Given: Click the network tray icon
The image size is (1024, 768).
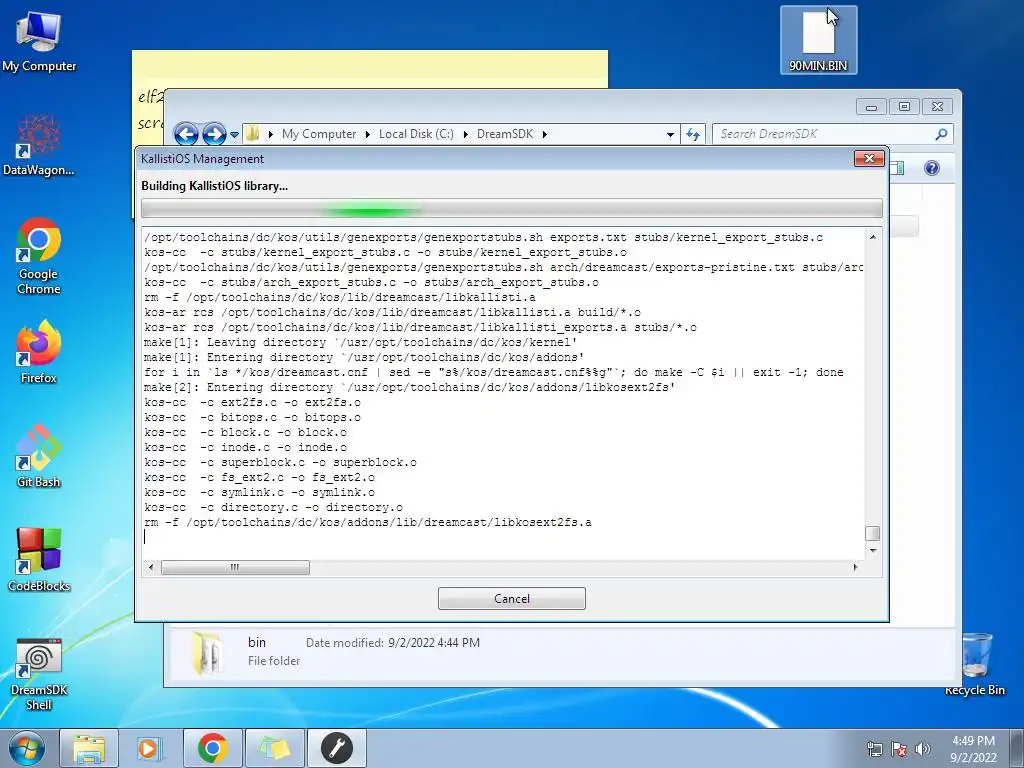Looking at the screenshot, I should click(x=874, y=749).
